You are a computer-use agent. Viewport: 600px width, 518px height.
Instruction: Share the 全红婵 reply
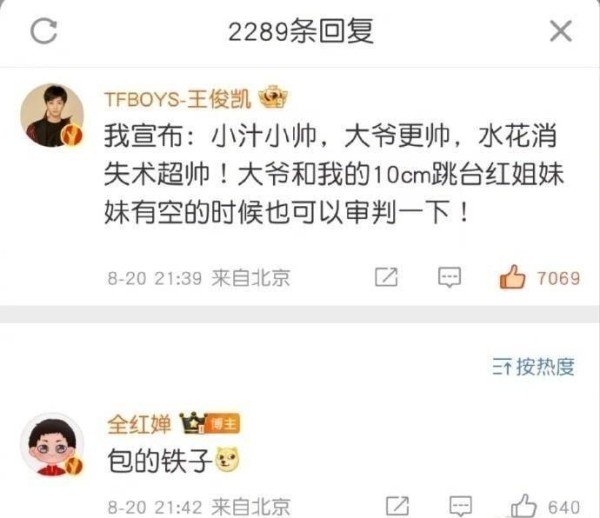[398, 506]
